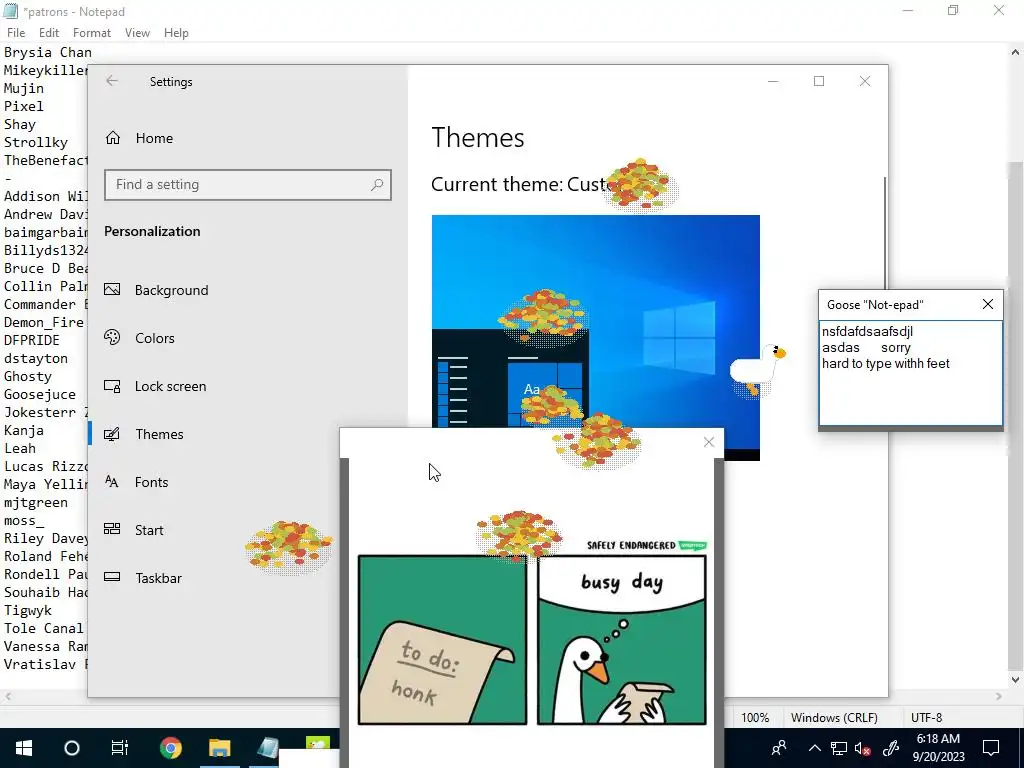Click Notepad vertical scrollbar down arrow
The width and height of the screenshot is (1024, 768).
[x=1016, y=679]
